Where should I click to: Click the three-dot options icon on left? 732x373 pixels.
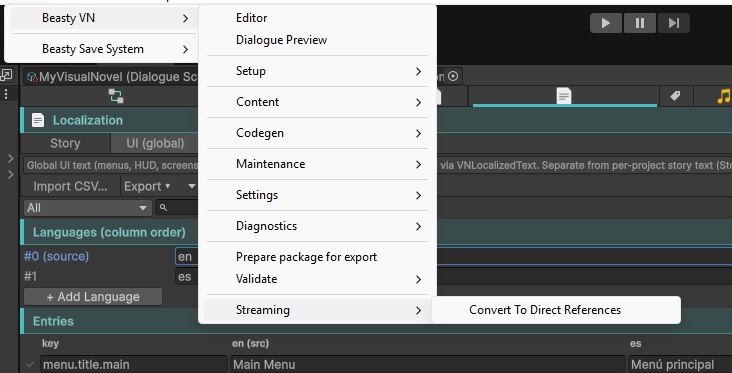pos(6,94)
